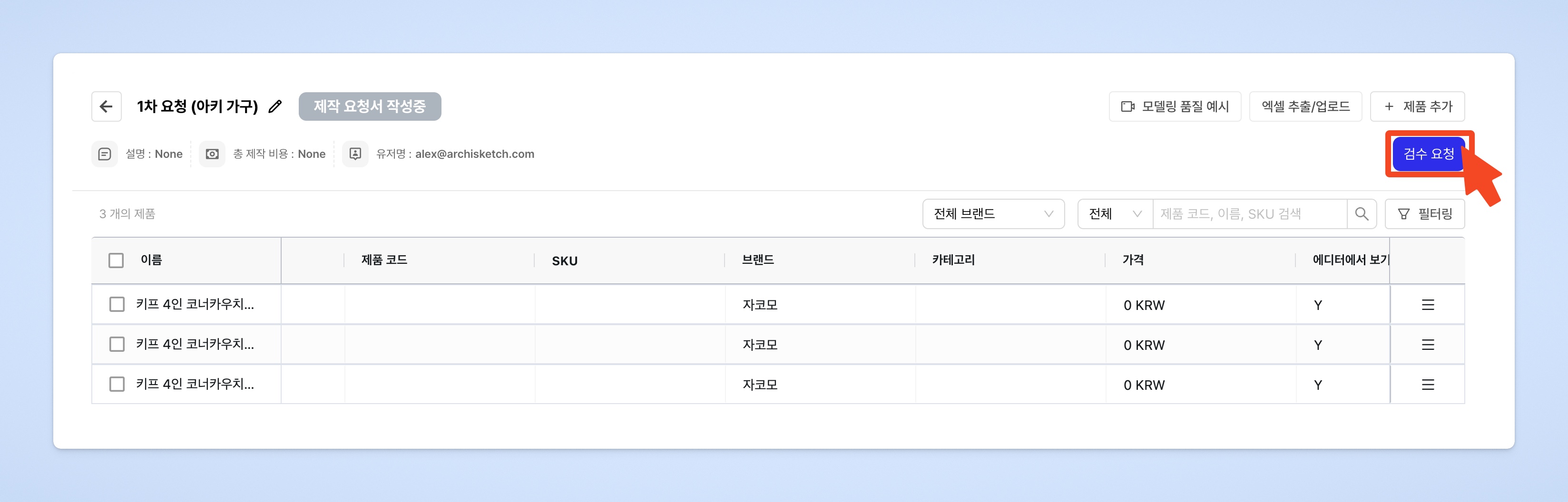Click the total production cost icon
Screen dimensions: 1568x502
[212, 154]
